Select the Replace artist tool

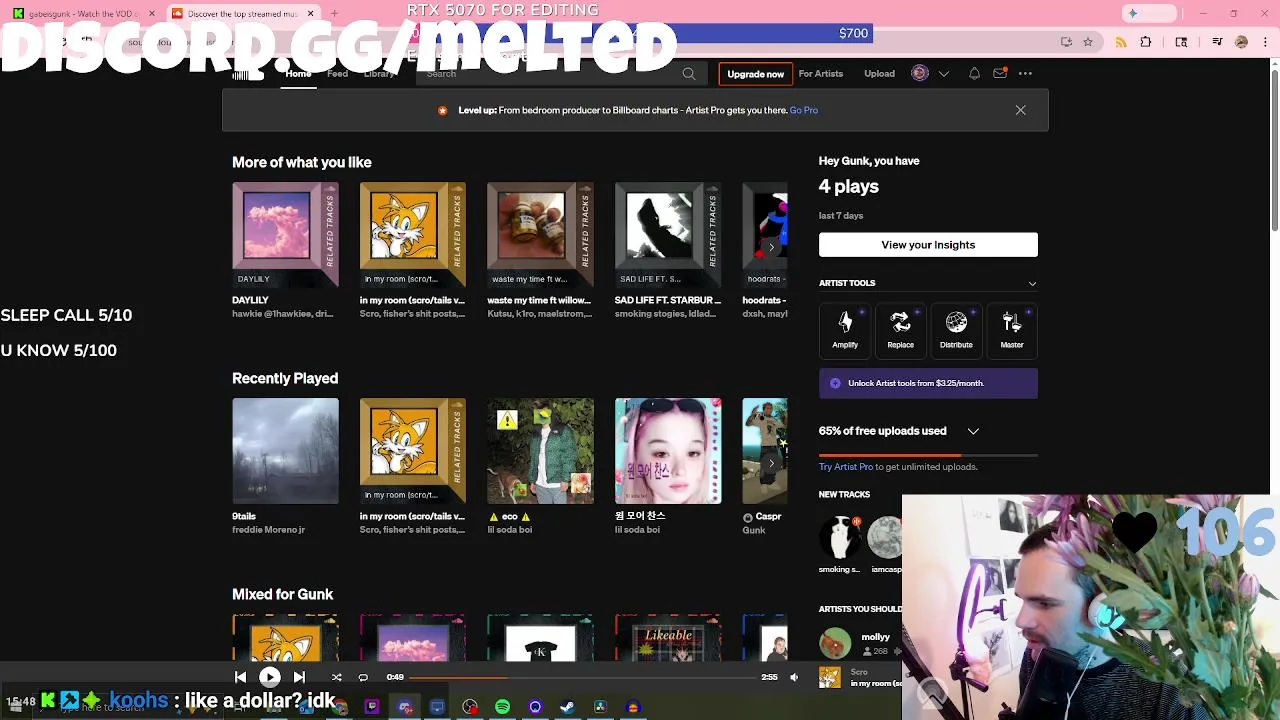(x=900, y=329)
